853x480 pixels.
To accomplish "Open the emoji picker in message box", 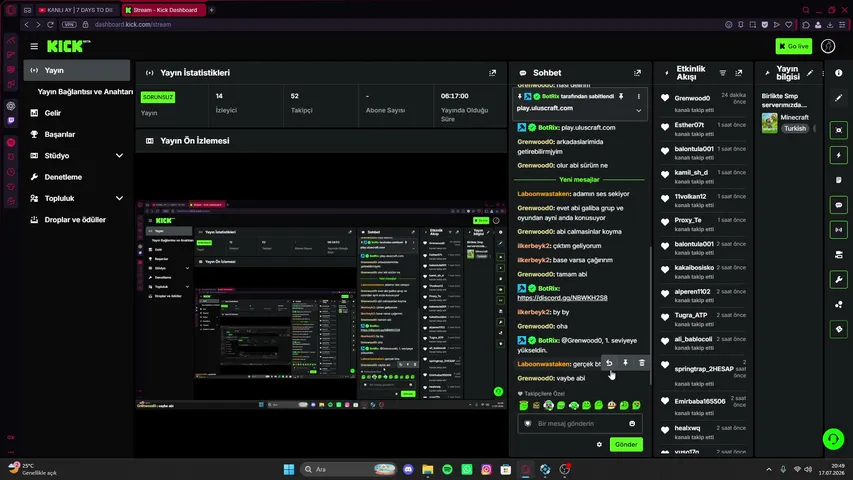I will coord(632,423).
